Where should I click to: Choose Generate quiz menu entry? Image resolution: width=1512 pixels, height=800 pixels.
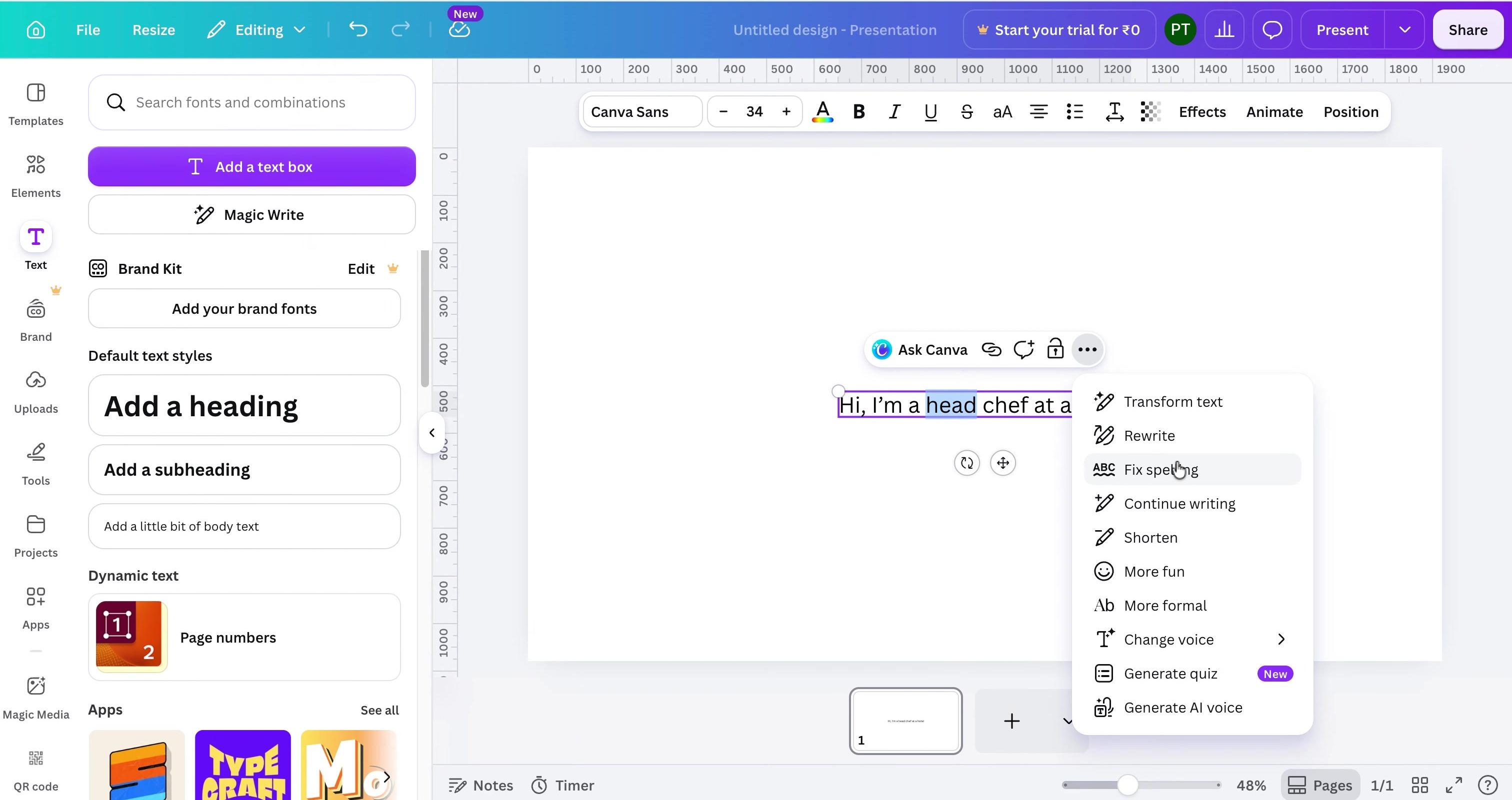pos(1192,673)
